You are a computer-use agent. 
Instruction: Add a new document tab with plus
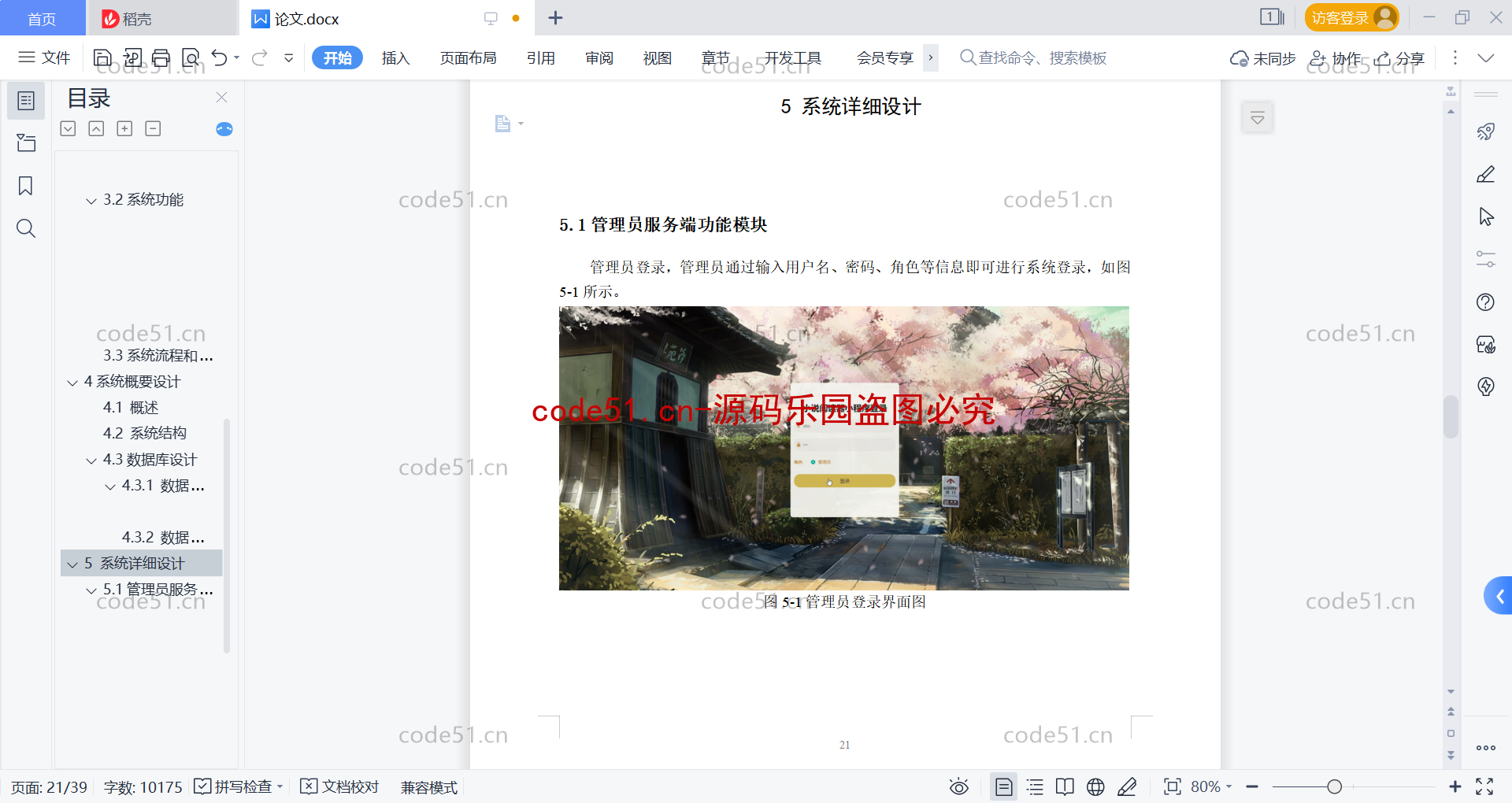click(x=555, y=17)
